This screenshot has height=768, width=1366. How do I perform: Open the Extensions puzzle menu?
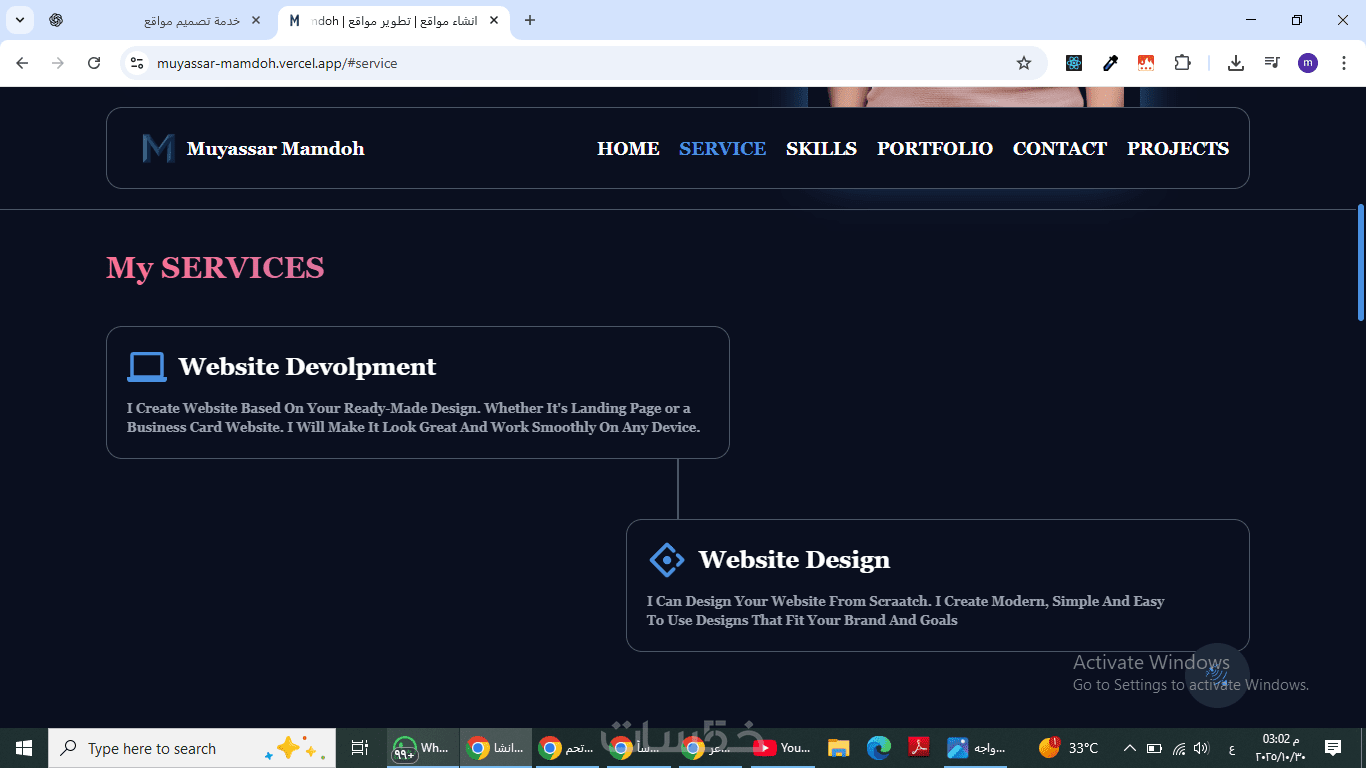(1182, 63)
